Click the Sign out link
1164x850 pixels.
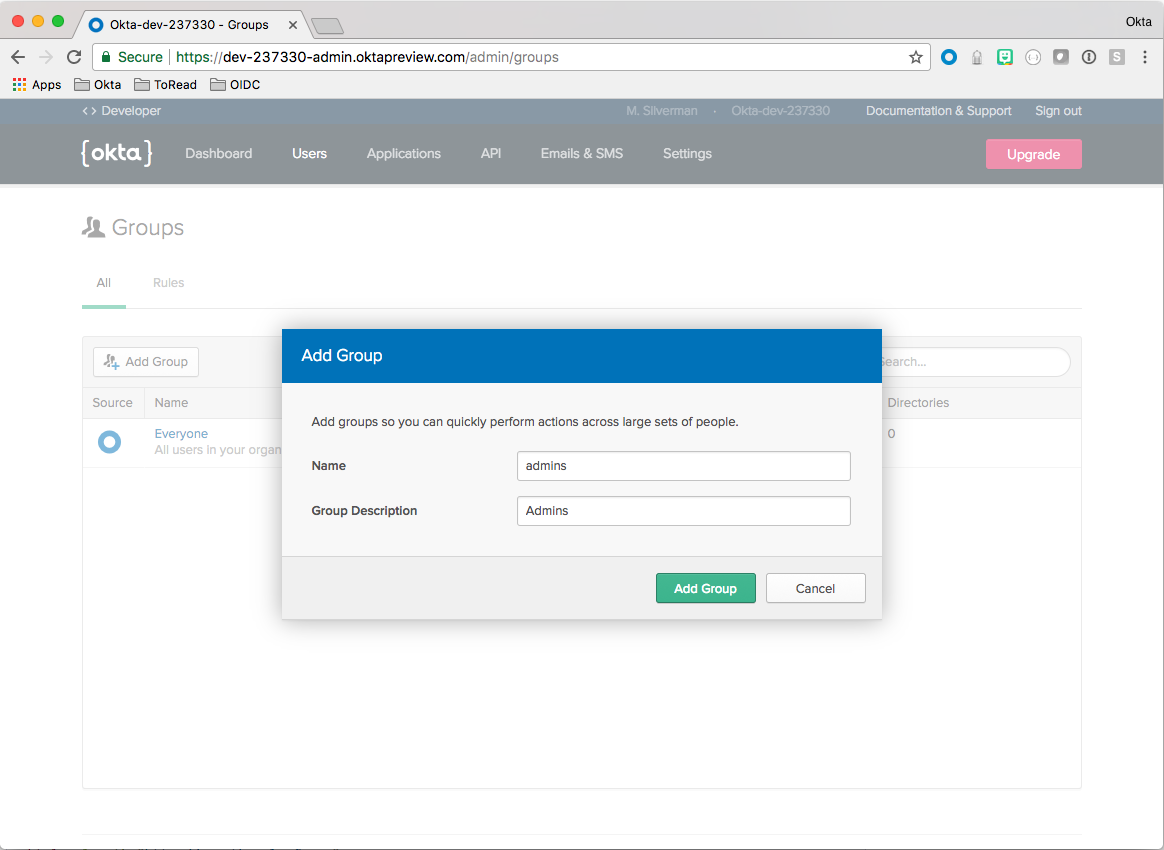point(1058,111)
